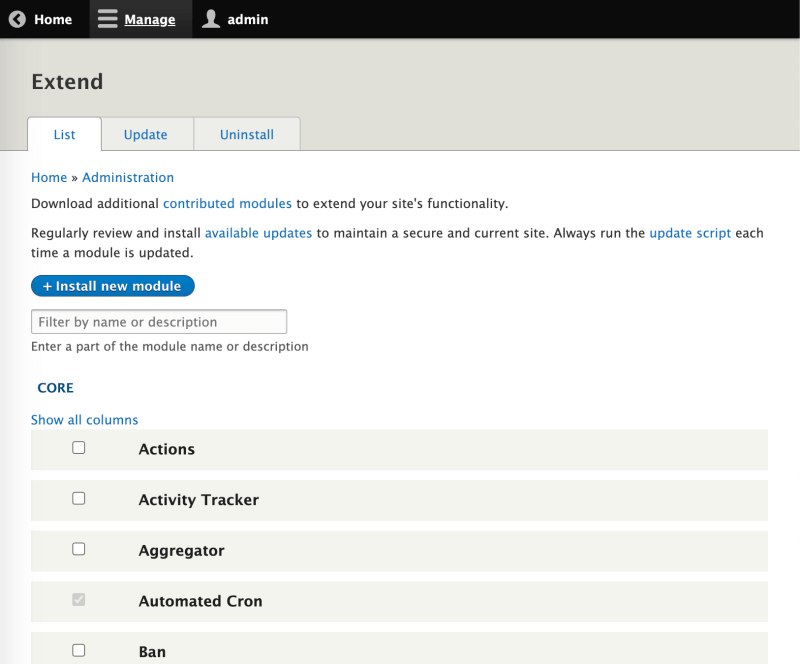Collapse the CORE module group
Image resolution: width=800 pixels, height=664 pixels.
click(x=55, y=388)
